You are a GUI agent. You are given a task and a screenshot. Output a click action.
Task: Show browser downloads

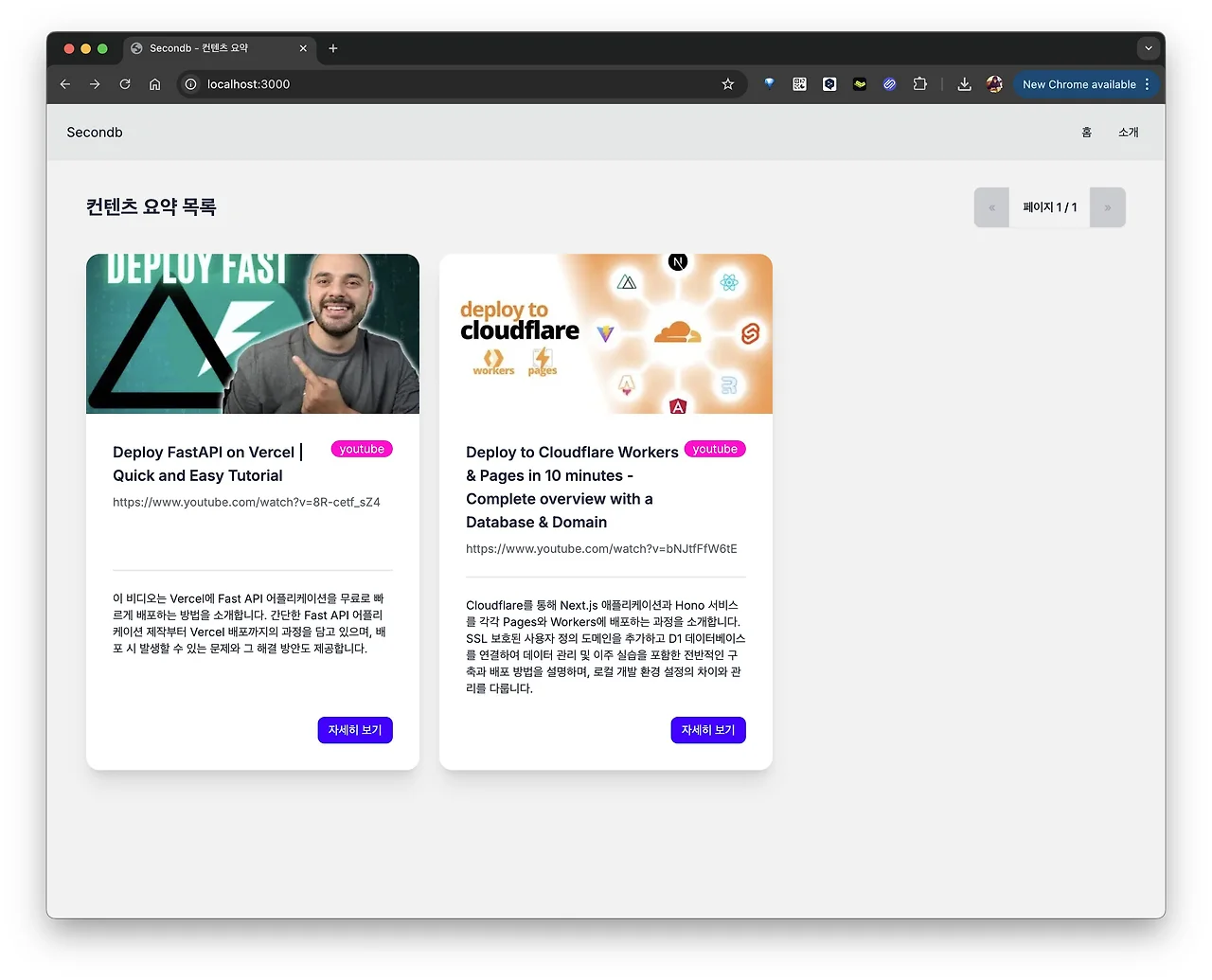pos(964,84)
